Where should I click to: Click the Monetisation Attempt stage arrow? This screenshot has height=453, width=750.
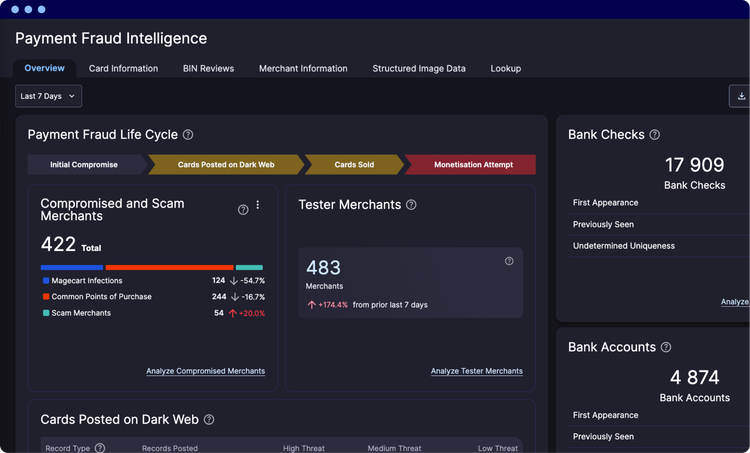point(471,165)
